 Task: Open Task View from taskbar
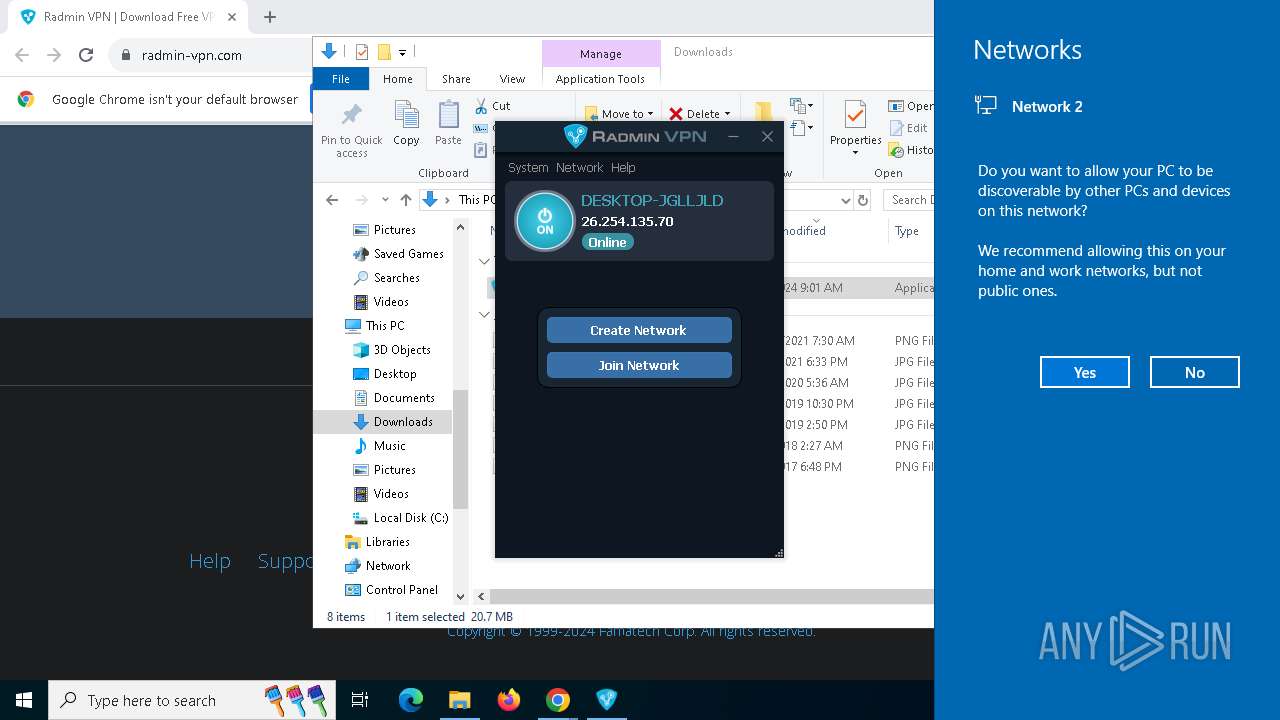click(360, 700)
